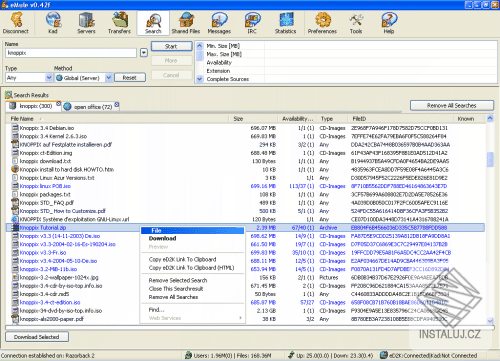Click the eD2K connection icon in status bar
The image size is (500, 361).
(384, 355)
